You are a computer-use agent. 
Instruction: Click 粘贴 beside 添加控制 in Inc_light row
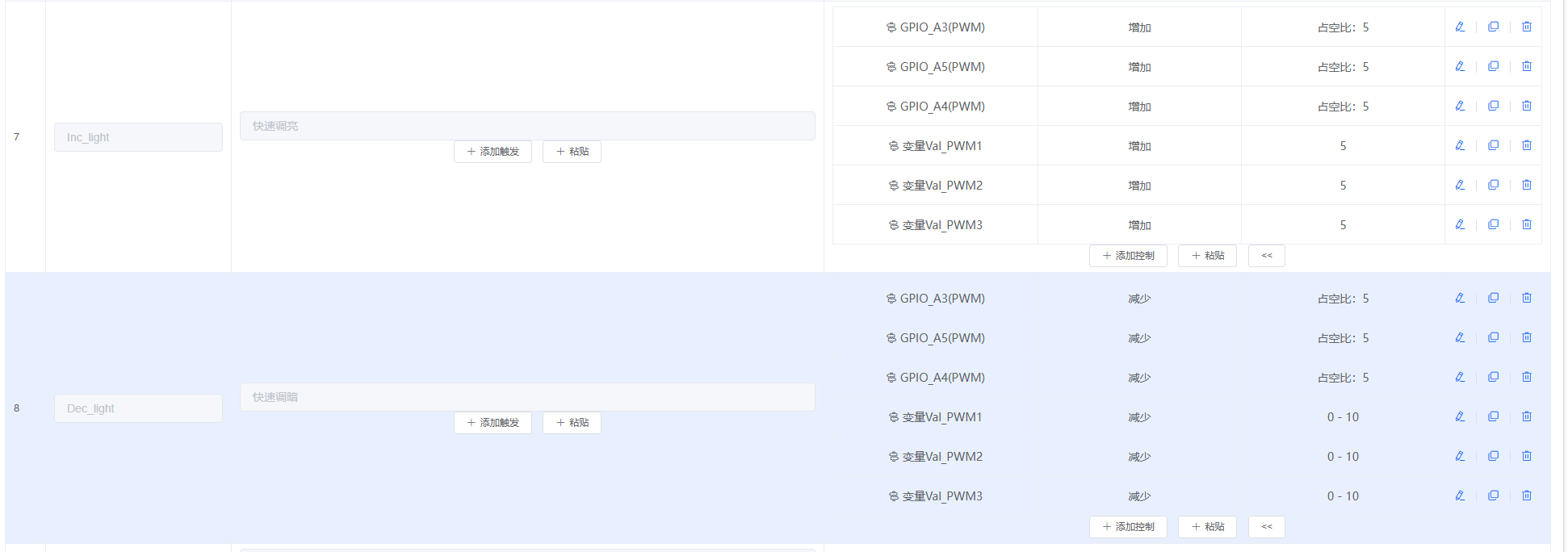point(1207,256)
